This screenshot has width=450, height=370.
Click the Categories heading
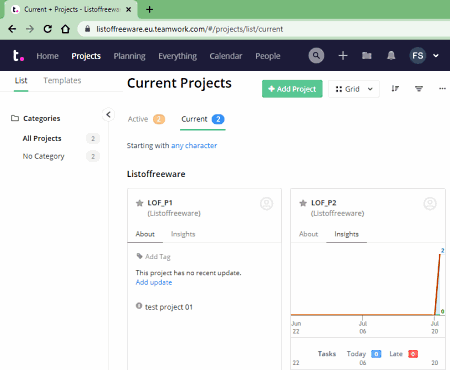pos(42,118)
